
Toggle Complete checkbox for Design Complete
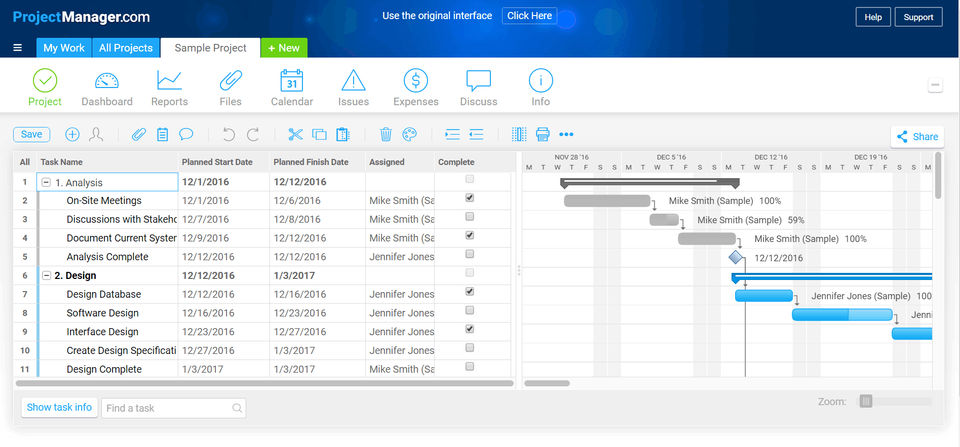pos(470,366)
